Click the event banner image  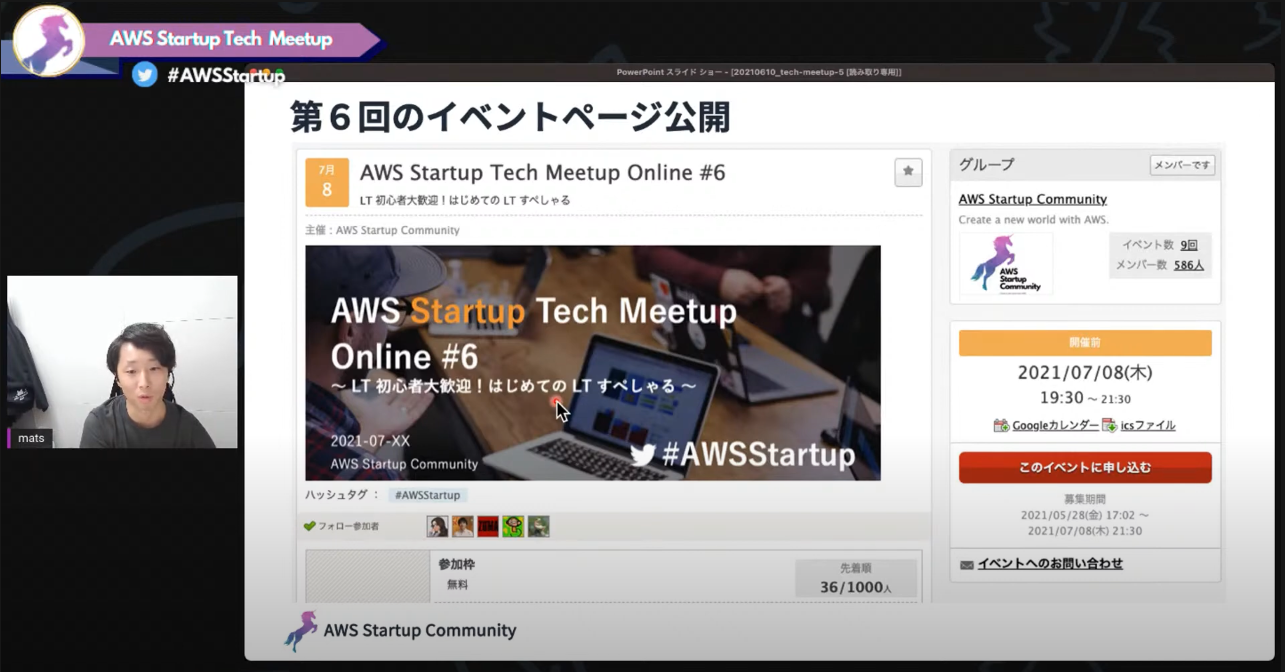593,363
